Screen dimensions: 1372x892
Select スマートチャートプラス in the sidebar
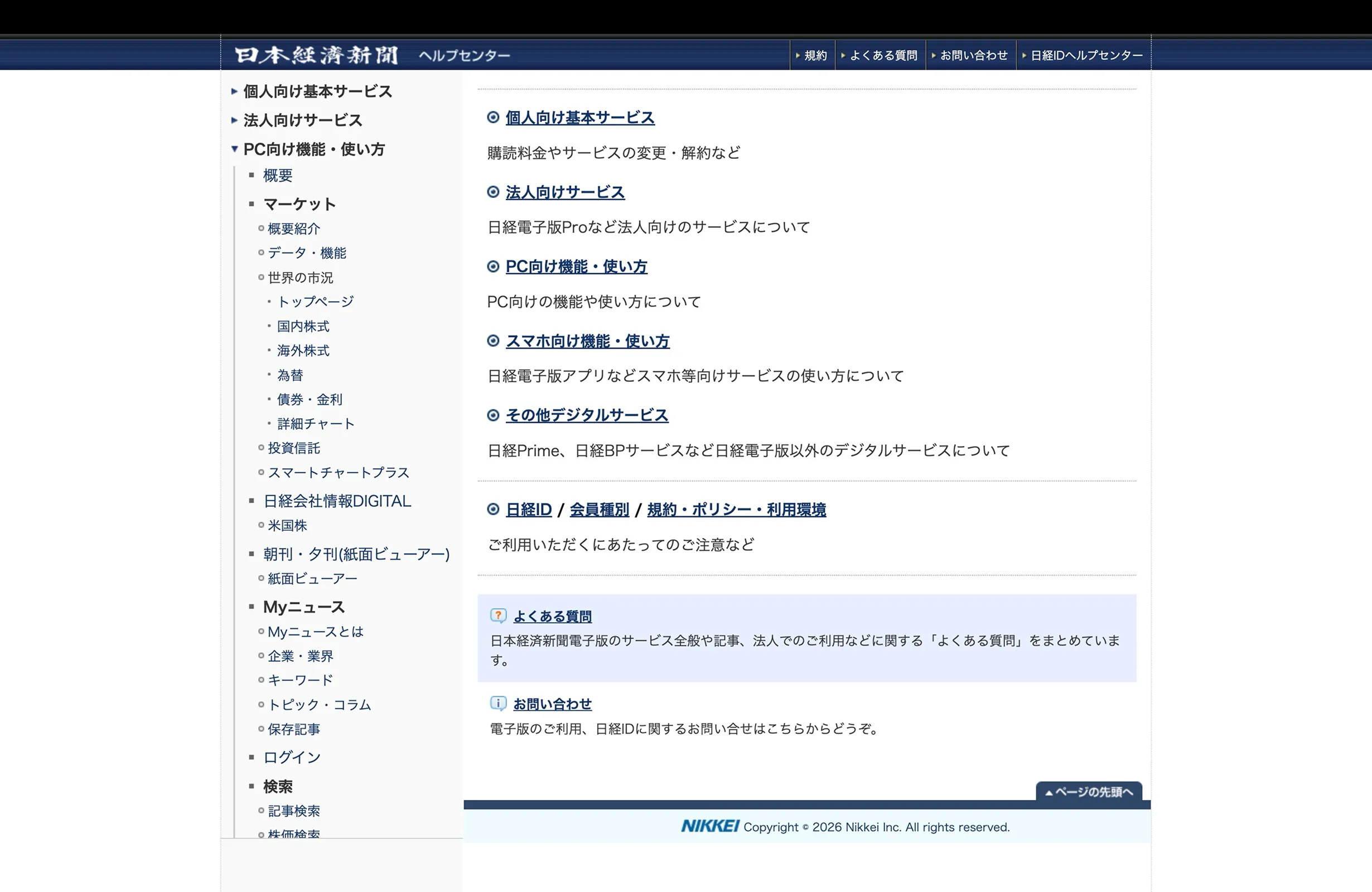(x=339, y=473)
